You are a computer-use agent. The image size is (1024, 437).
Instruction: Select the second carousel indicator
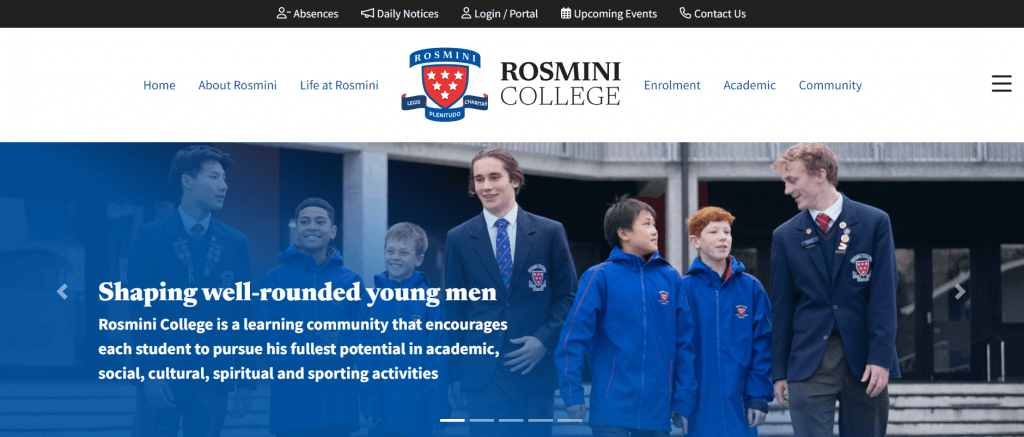(x=481, y=420)
